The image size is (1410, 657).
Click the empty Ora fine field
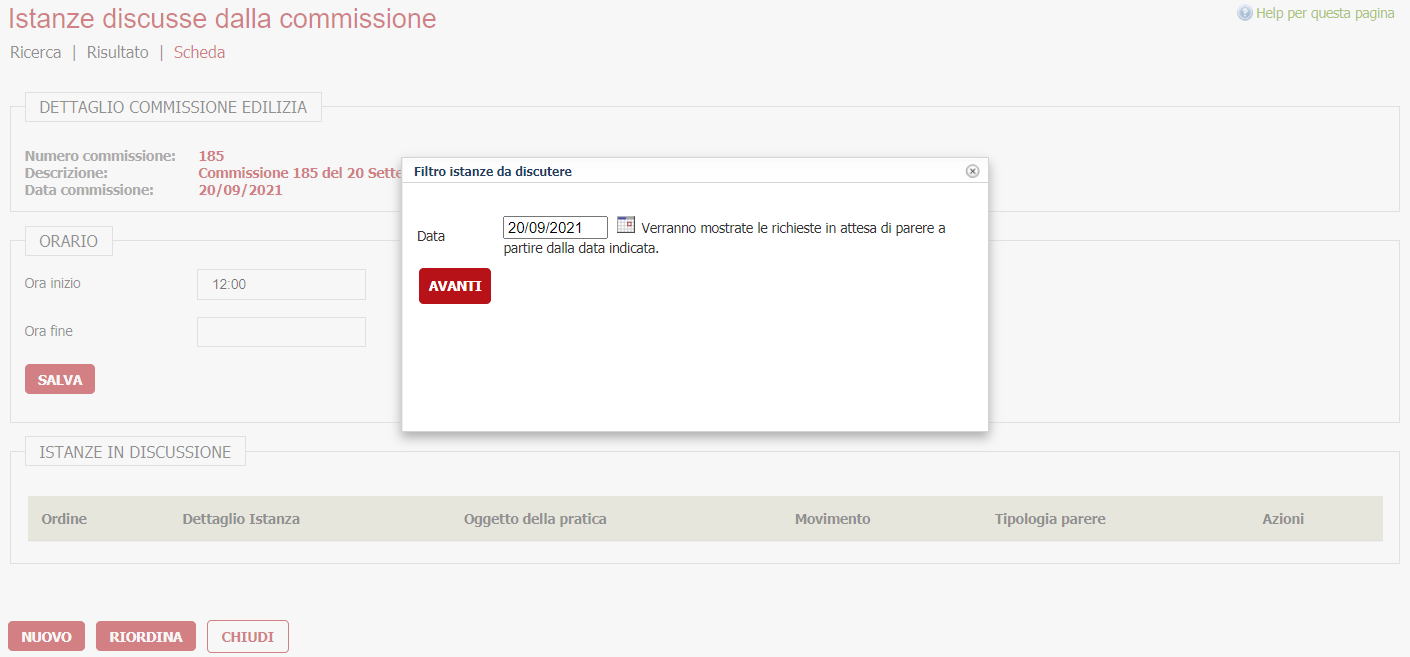[x=281, y=331]
